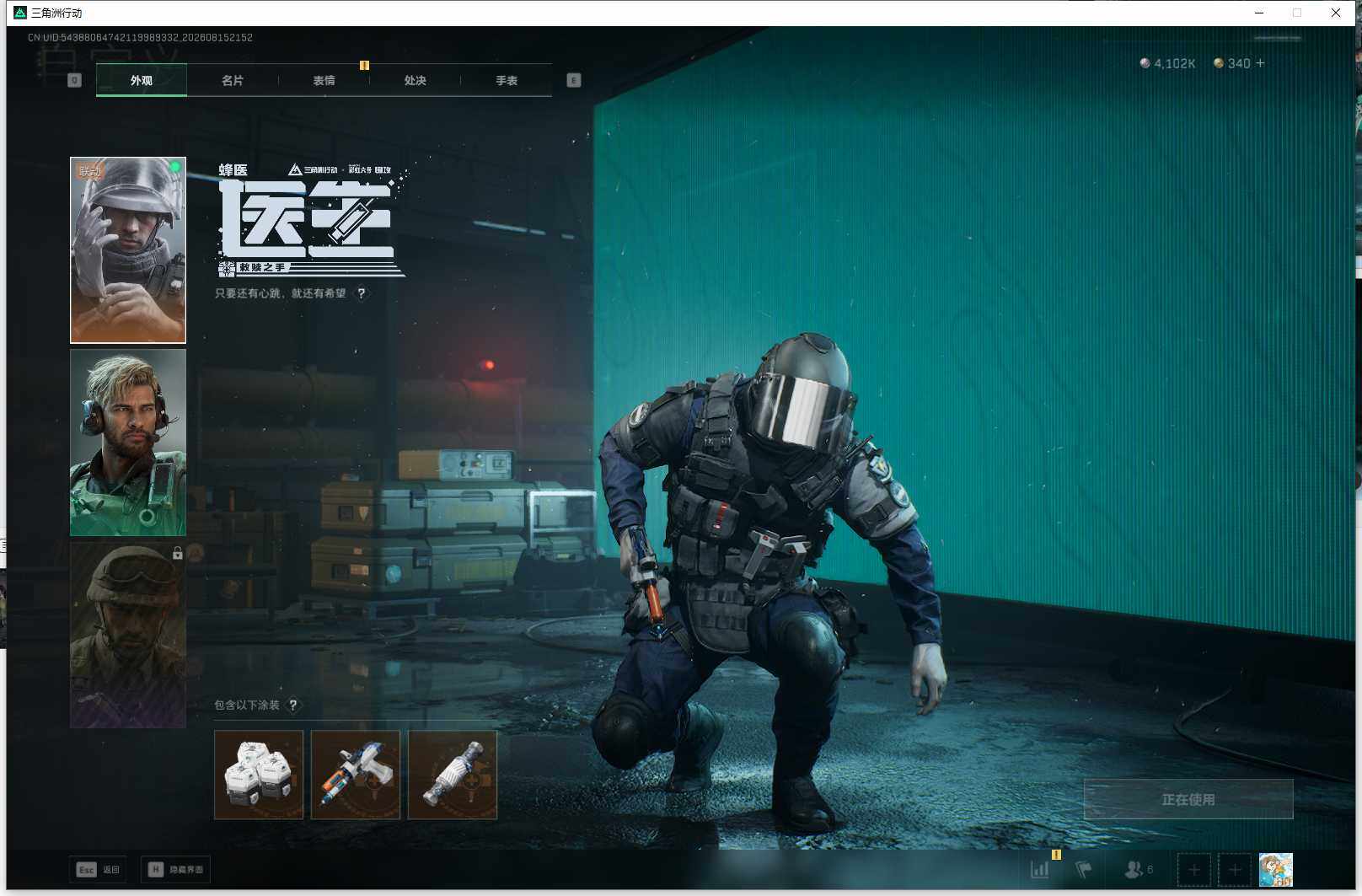
Task: Click the 4,102K currency balance
Action: point(1175,64)
